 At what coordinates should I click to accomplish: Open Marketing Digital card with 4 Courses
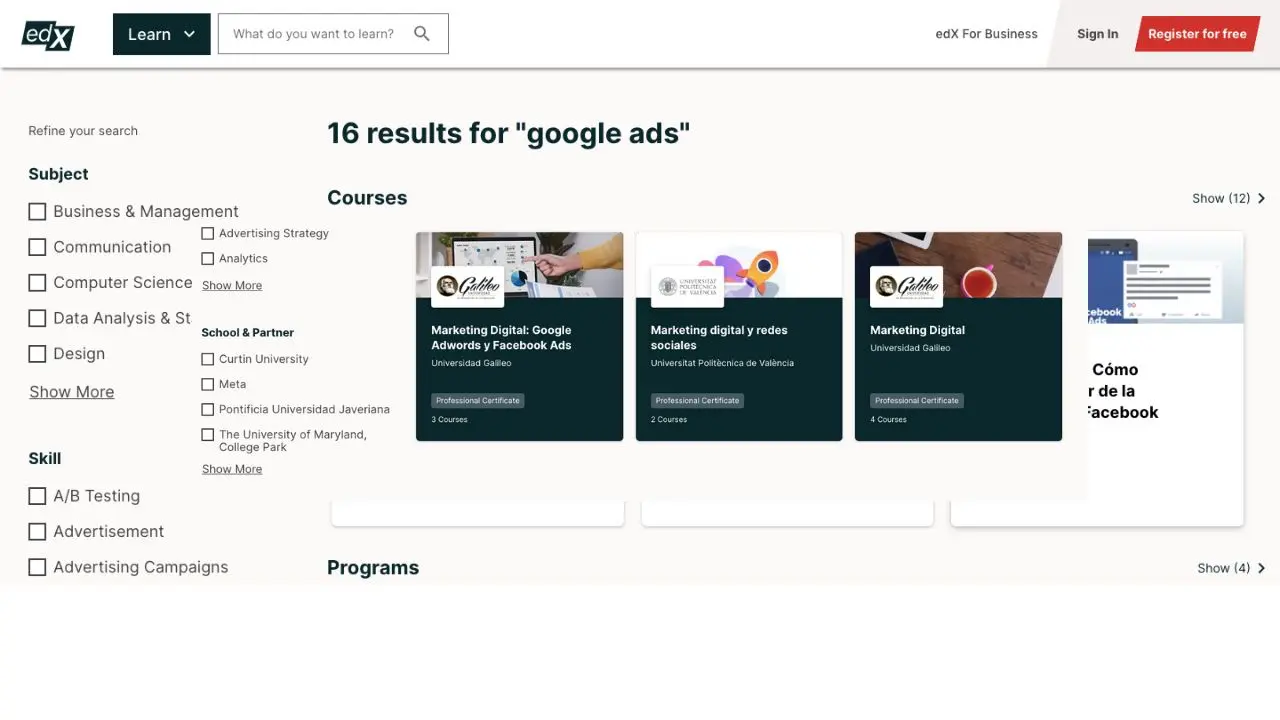click(958, 336)
